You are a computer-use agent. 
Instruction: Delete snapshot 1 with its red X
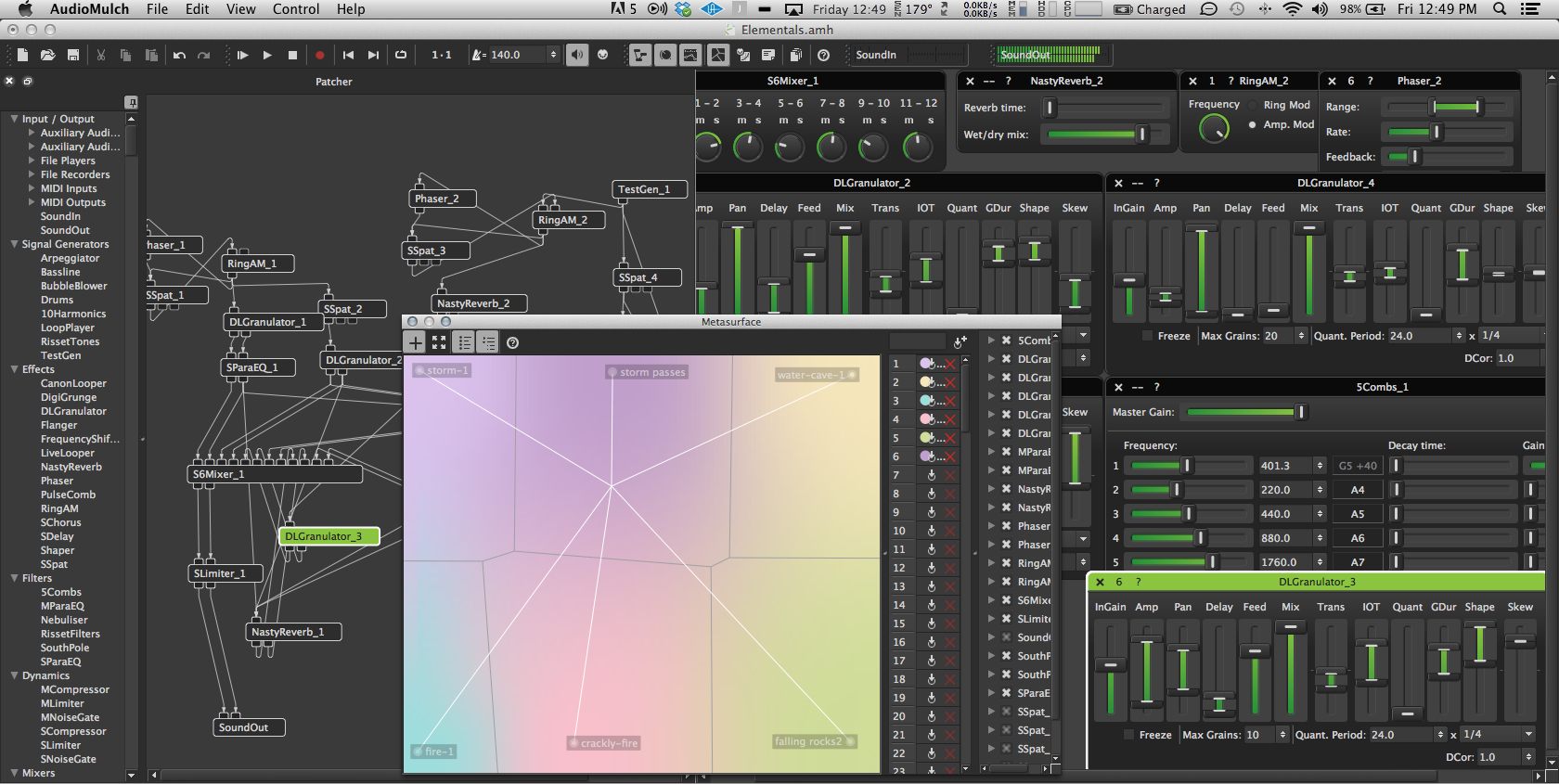pyautogui.click(x=950, y=364)
